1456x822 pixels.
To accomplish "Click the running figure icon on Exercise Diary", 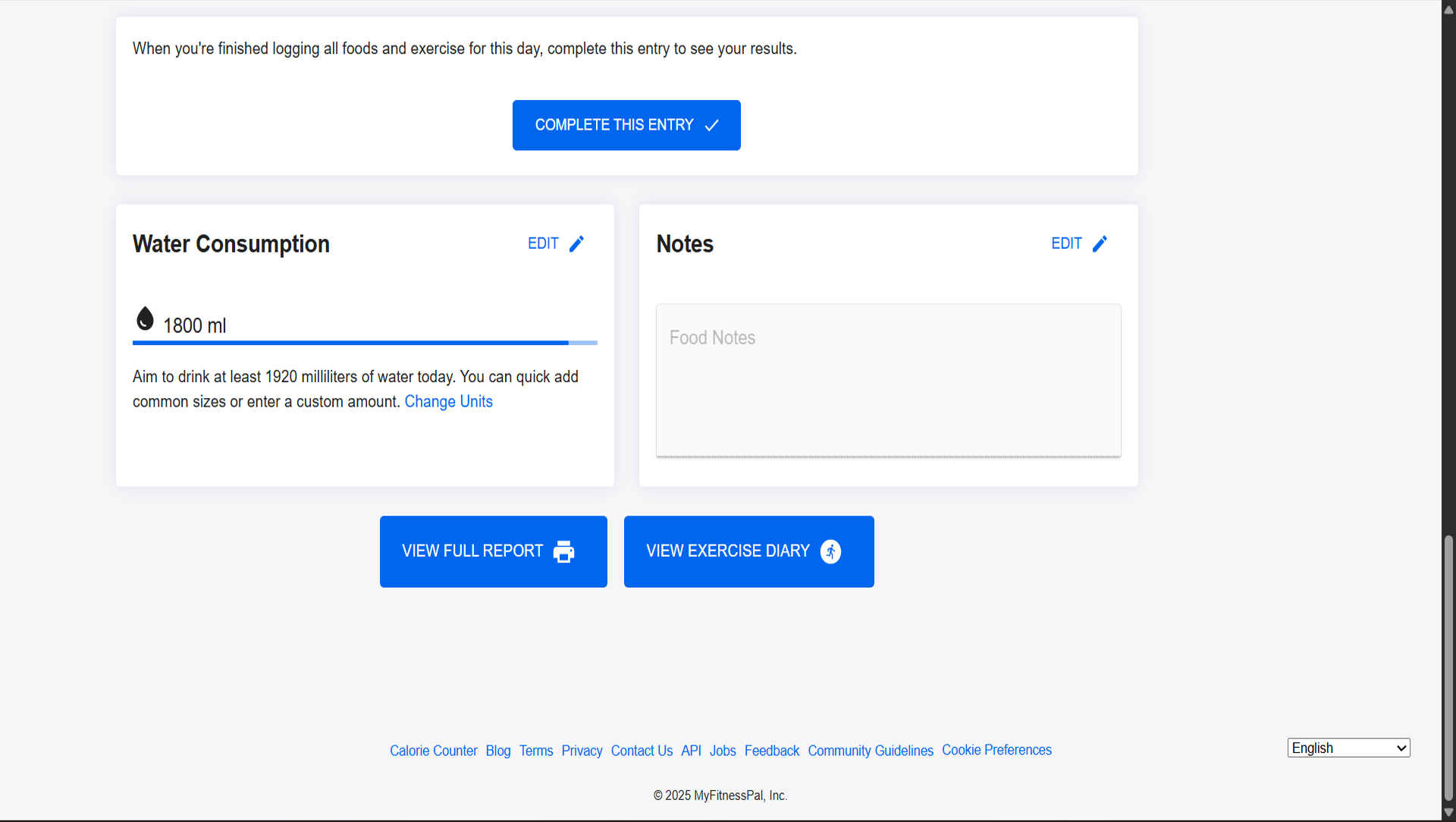I will click(830, 551).
